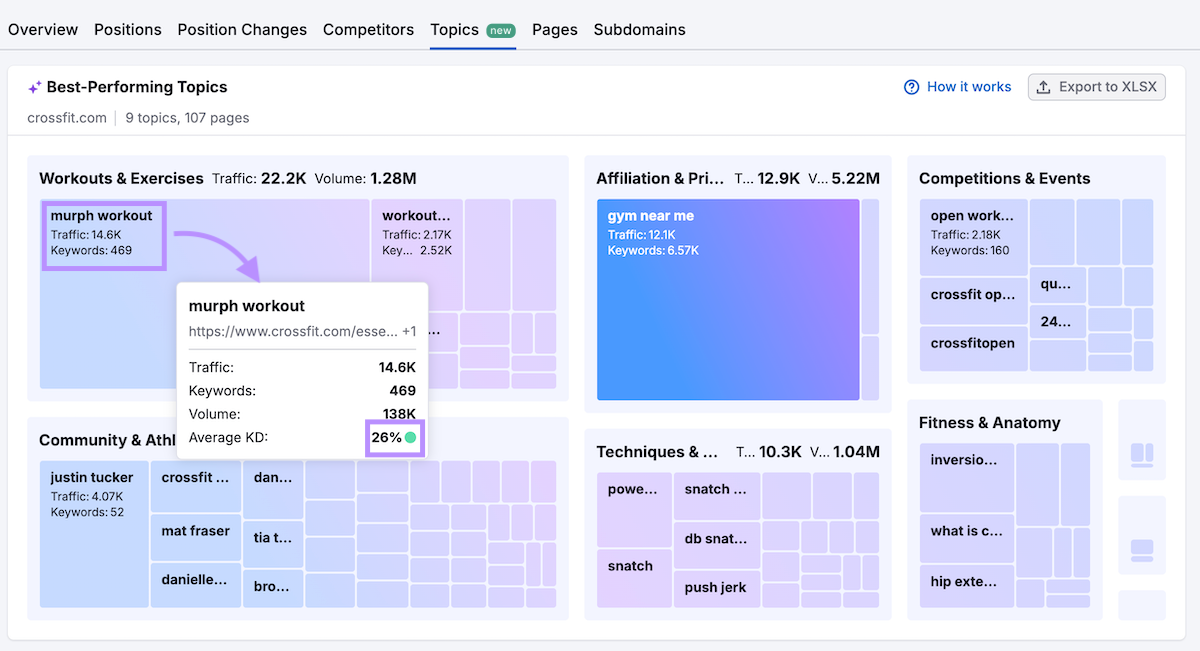The image size is (1200, 651).
Task: Click the question mark help icon
Action: coord(911,87)
